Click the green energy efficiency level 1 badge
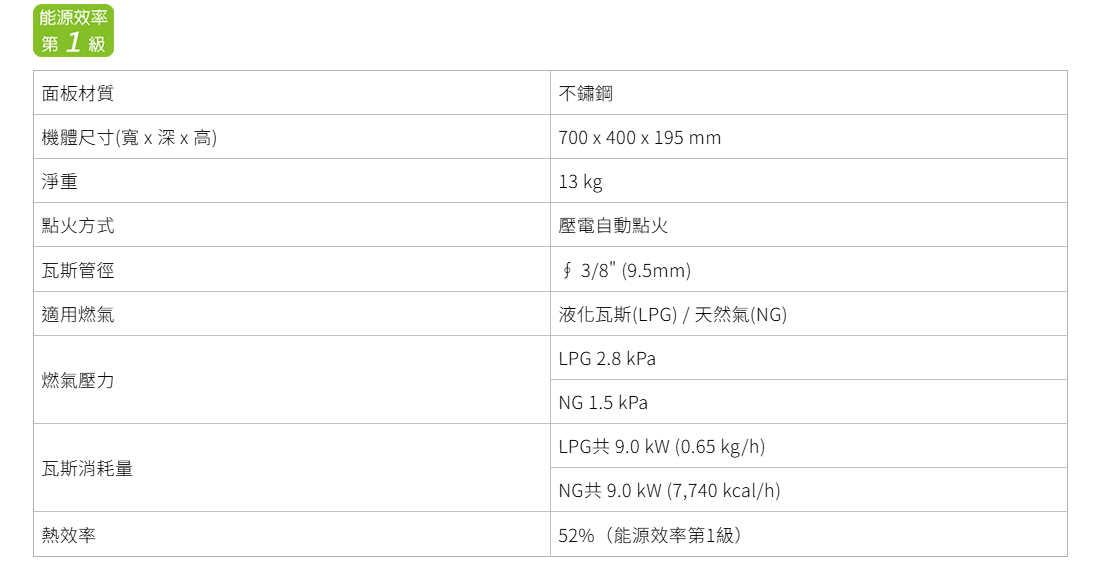The image size is (1100, 576). point(73,30)
